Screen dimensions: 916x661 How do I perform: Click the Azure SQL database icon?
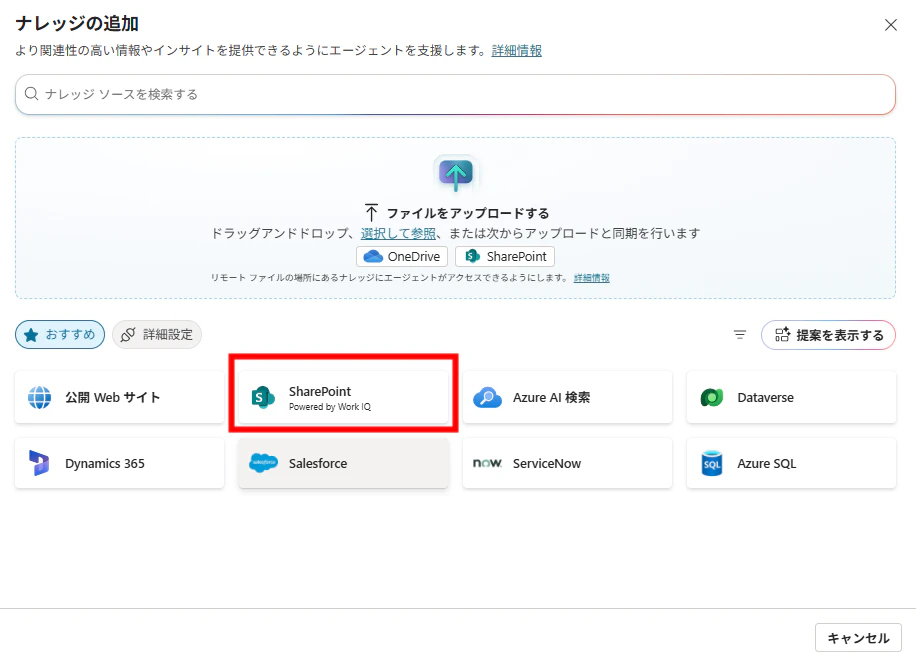tap(712, 463)
